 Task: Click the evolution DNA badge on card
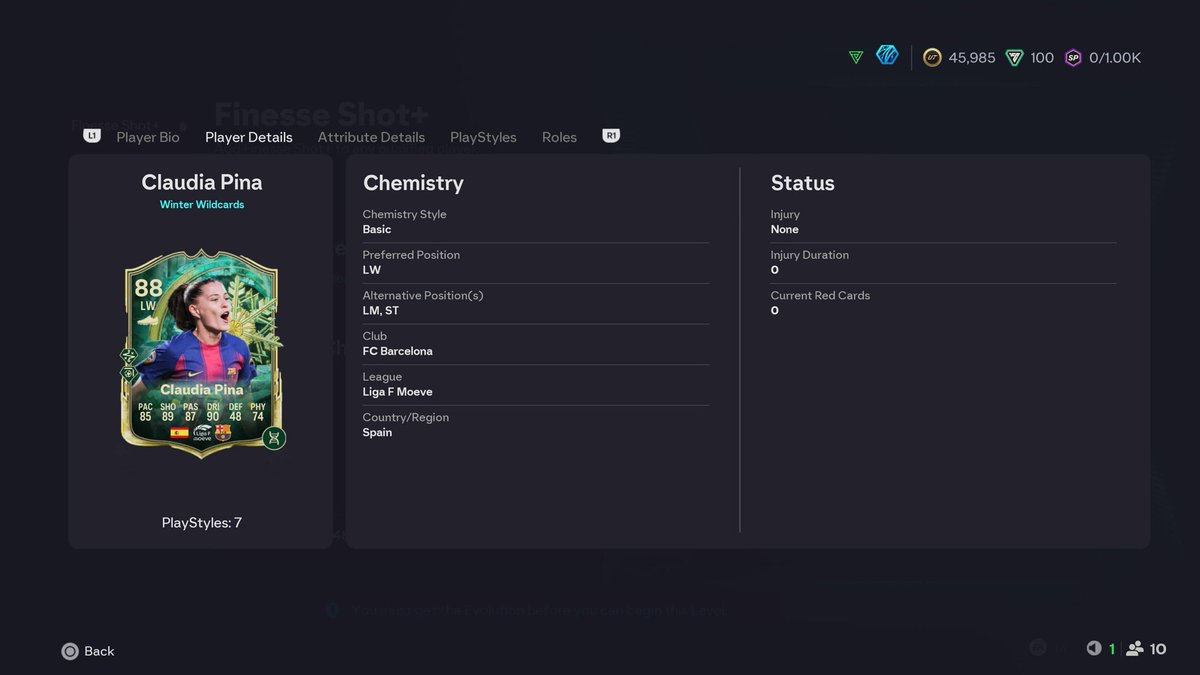[274, 438]
